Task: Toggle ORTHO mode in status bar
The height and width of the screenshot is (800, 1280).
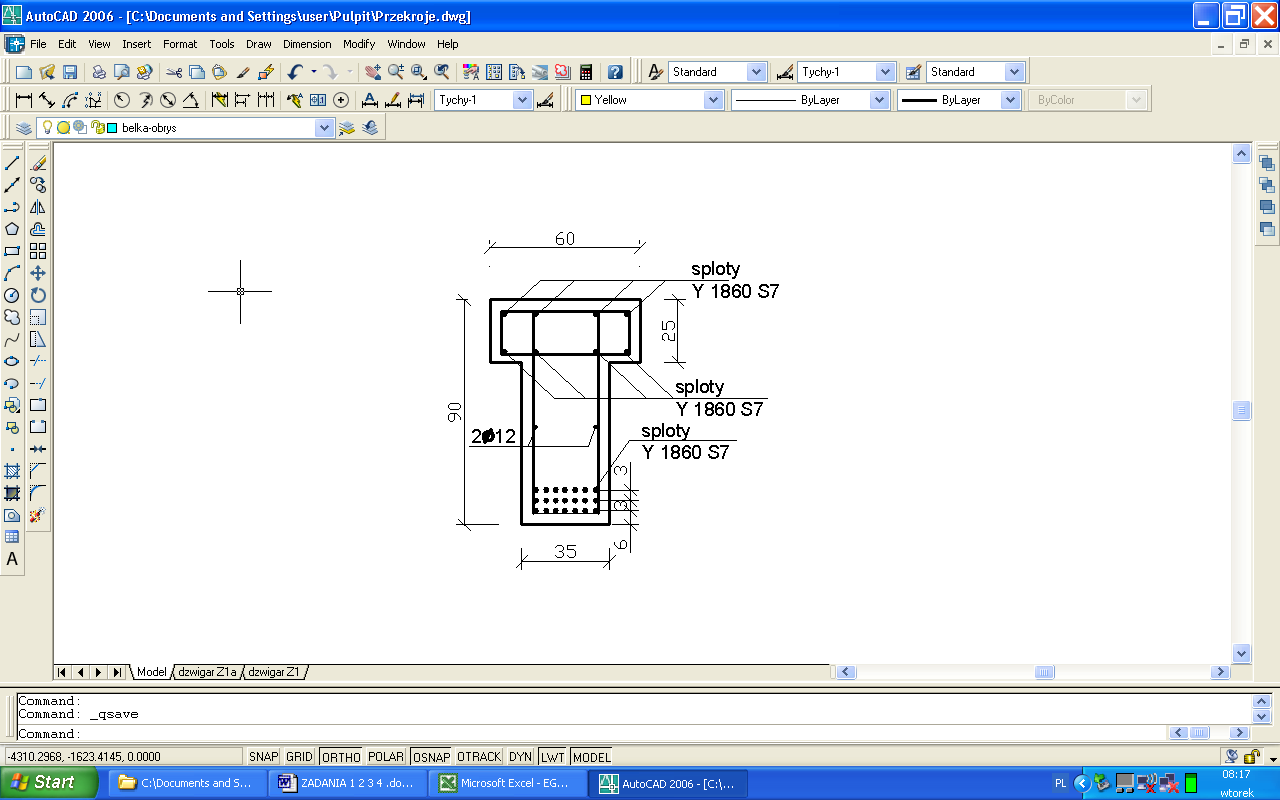Action: (341, 757)
